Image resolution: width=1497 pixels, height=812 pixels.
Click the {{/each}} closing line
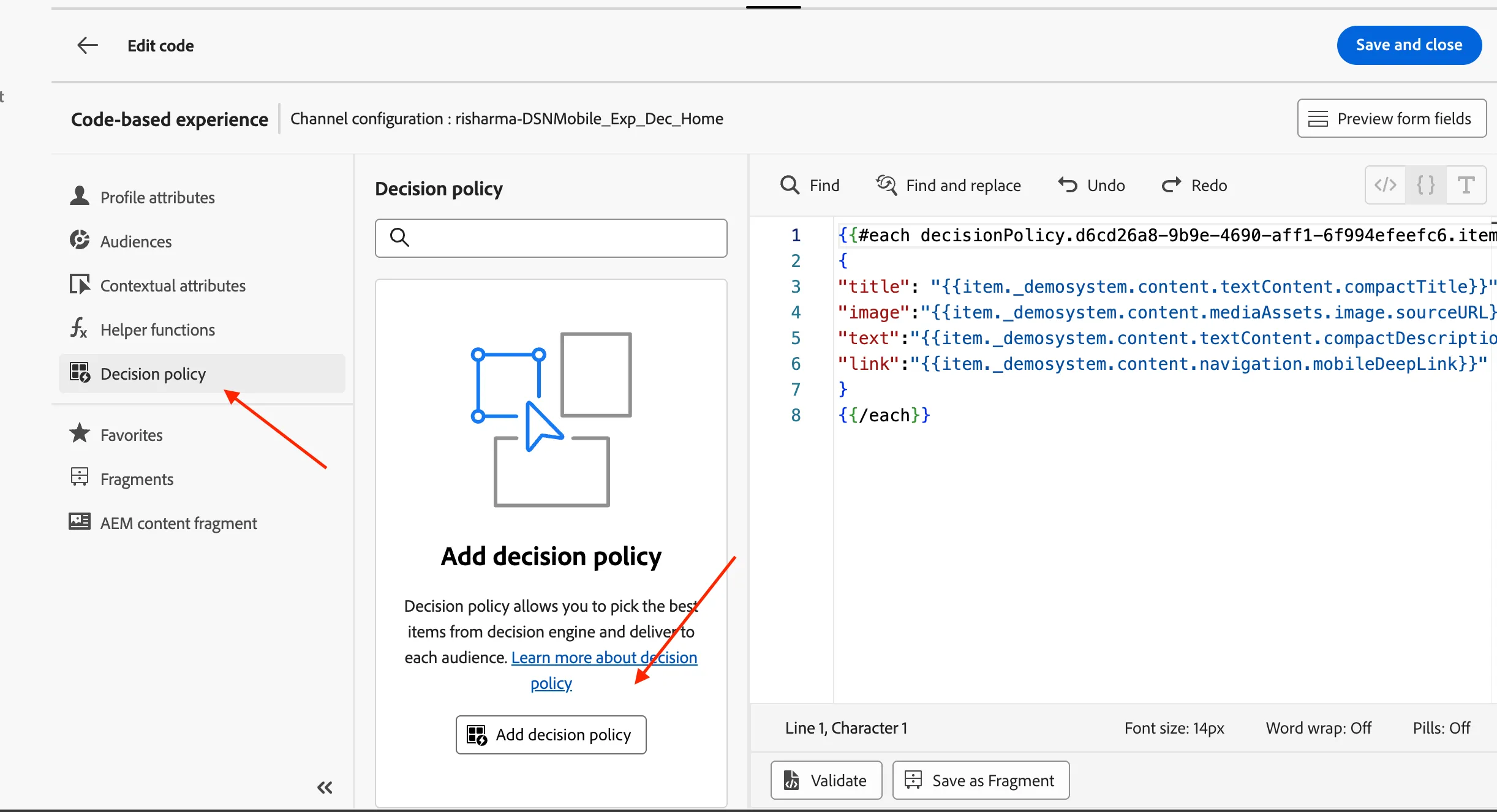(884, 415)
